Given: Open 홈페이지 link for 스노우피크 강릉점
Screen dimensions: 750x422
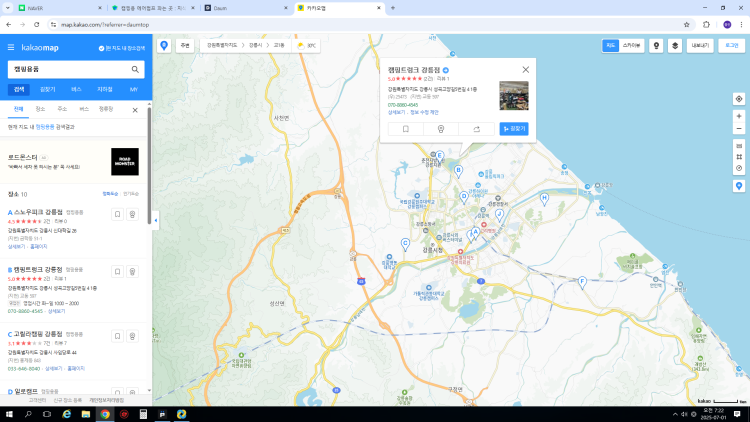Looking at the screenshot, I should 39,246.
